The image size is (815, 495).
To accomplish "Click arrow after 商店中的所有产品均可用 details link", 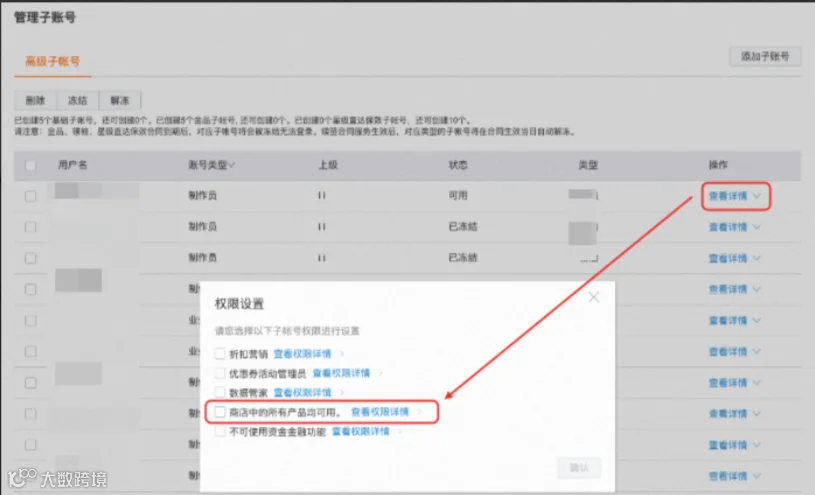I will [x=420, y=412].
